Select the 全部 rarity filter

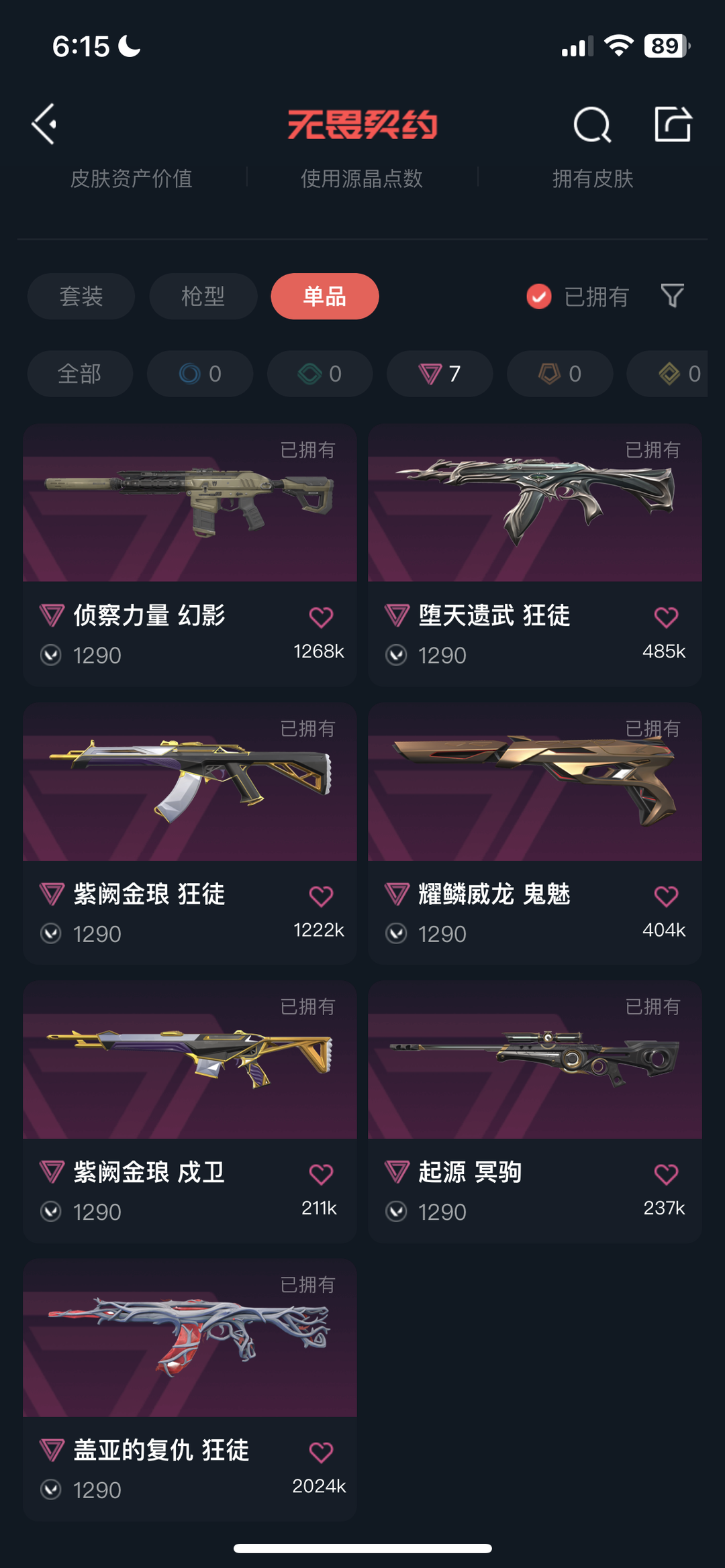(x=80, y=374)
